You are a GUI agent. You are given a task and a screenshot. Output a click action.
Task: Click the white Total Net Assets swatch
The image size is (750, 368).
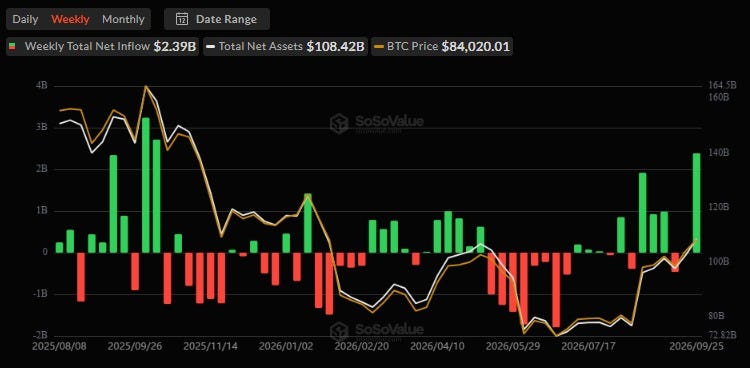click(210, 47)
